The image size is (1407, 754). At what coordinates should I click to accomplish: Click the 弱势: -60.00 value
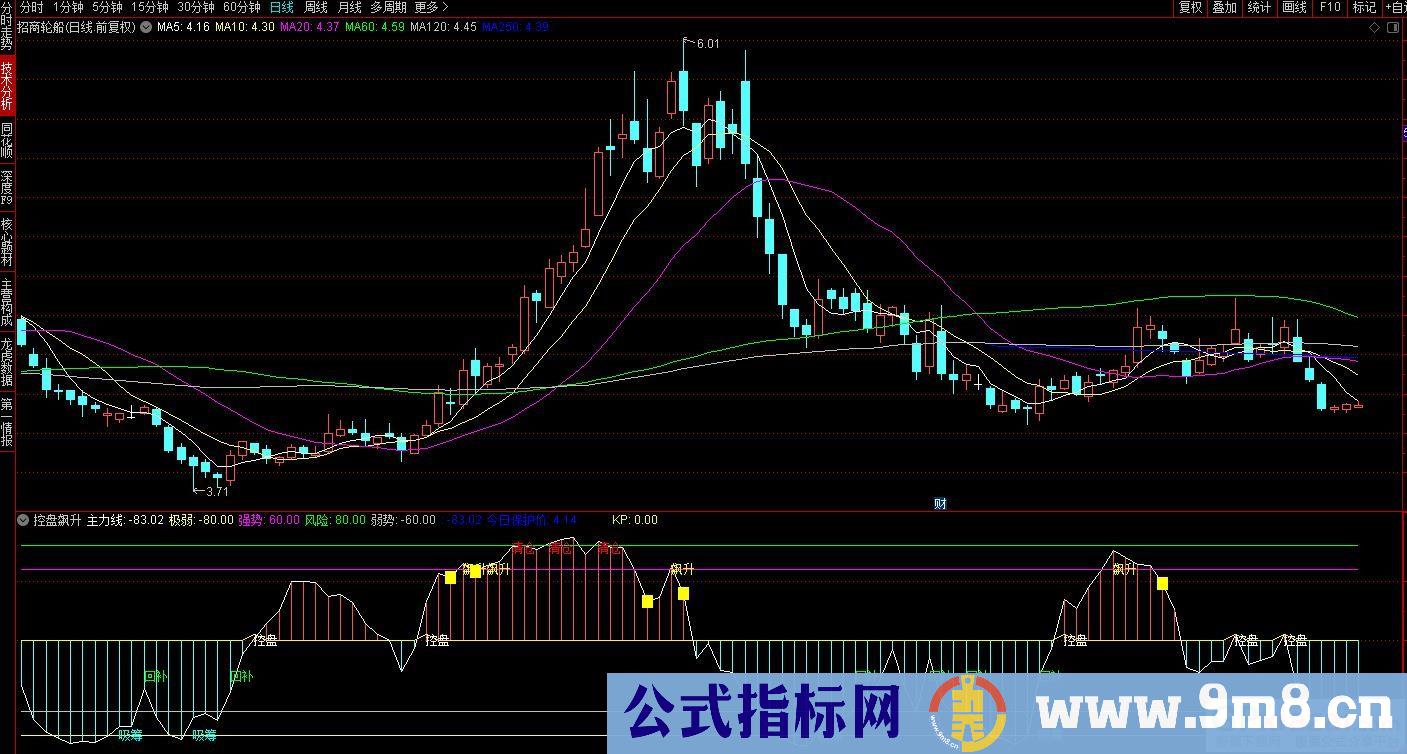(403, 520)
